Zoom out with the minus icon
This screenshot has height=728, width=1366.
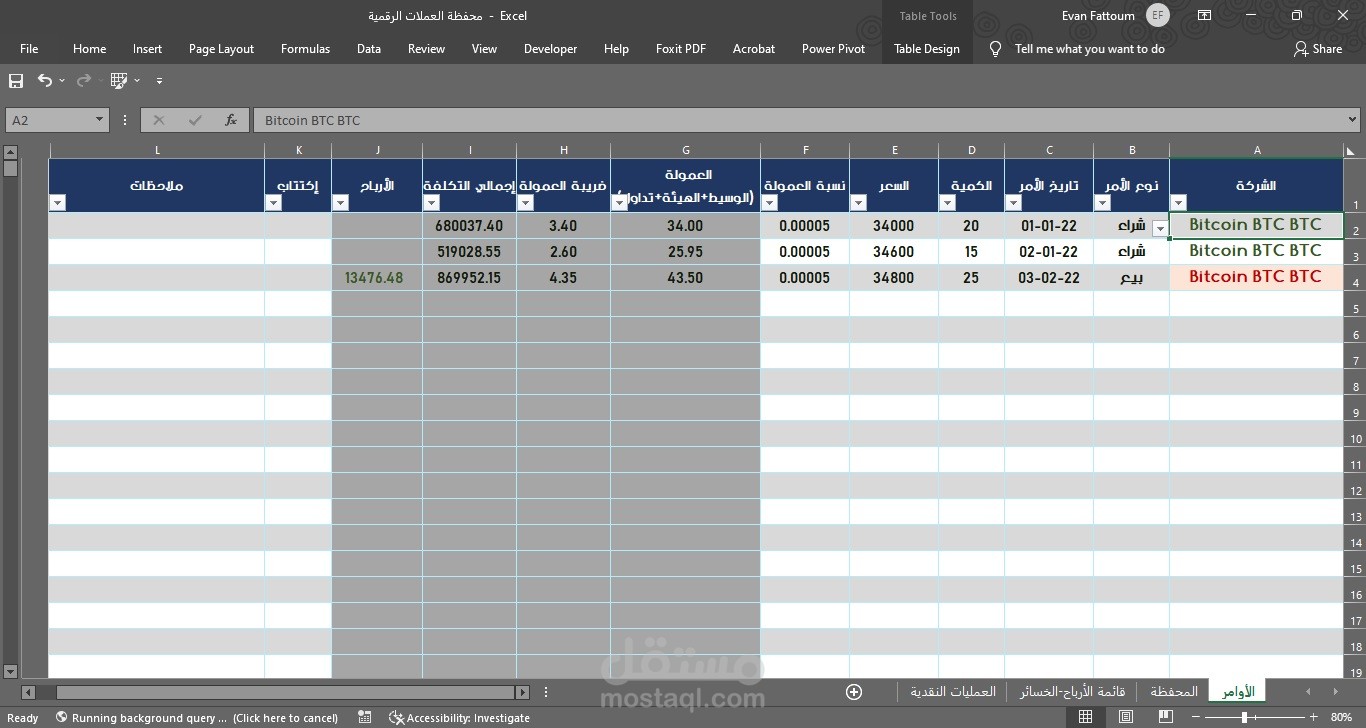point(1197,717)
